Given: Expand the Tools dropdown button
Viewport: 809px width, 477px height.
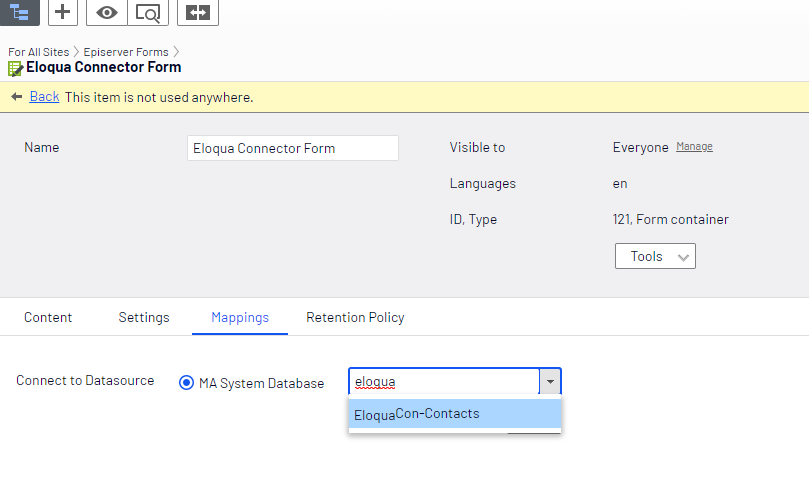Looking at the screenshot, I should tap(655, 256).
